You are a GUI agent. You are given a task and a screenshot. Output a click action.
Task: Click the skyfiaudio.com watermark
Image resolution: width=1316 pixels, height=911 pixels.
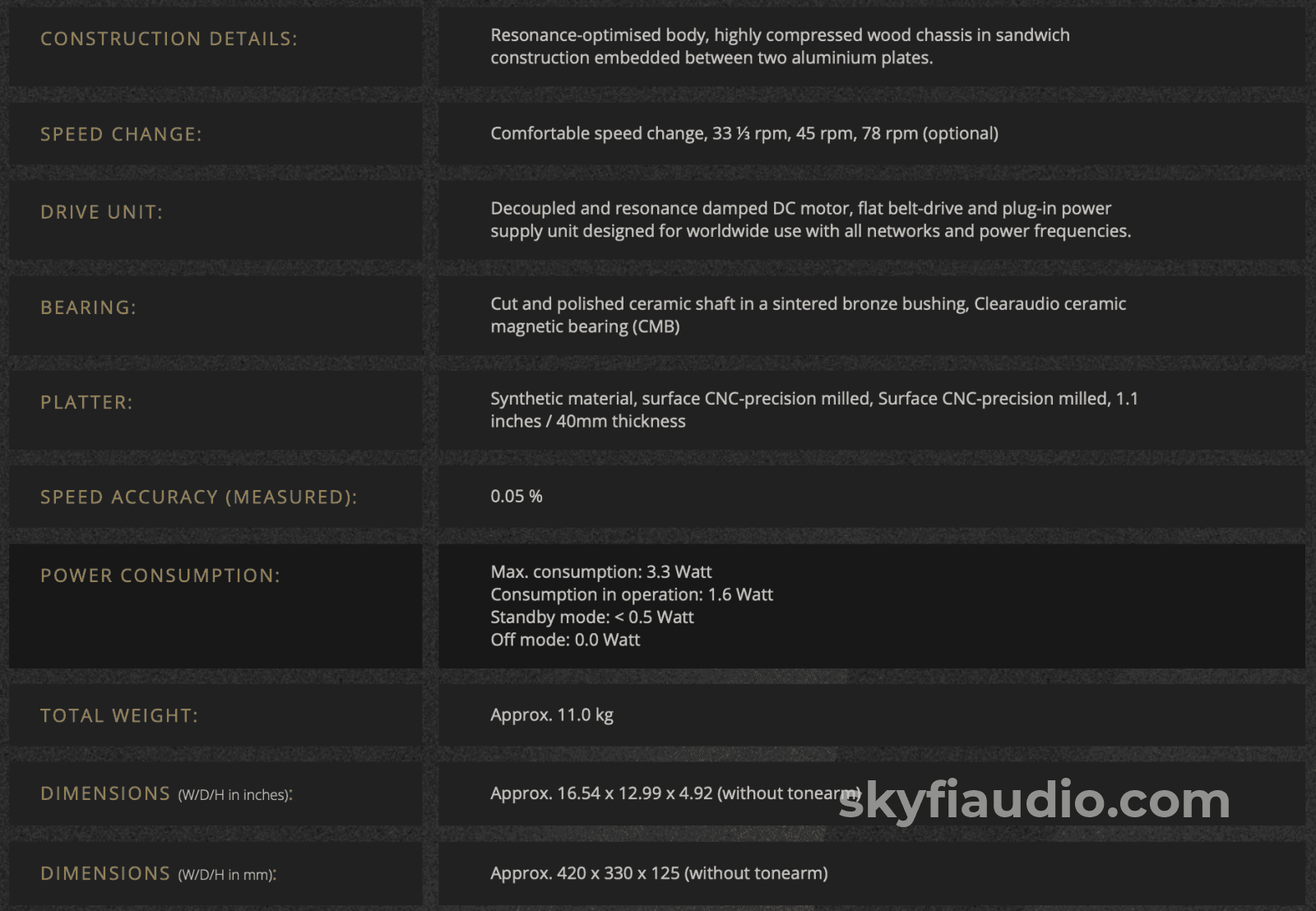[x=1033, y=800]
